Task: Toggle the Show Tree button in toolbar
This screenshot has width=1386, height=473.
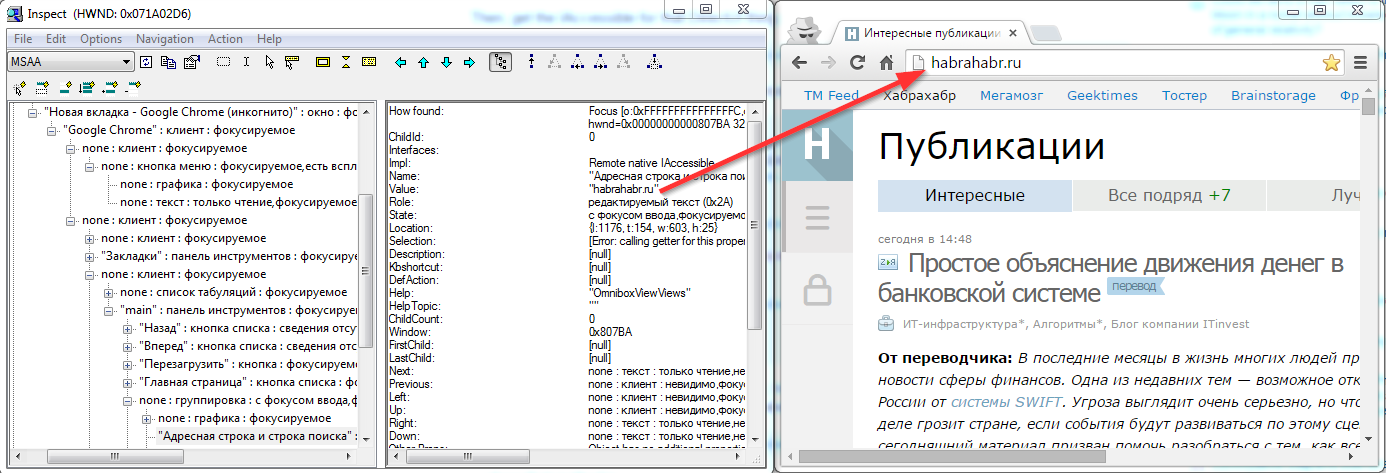Action: [x=500, y=62]
